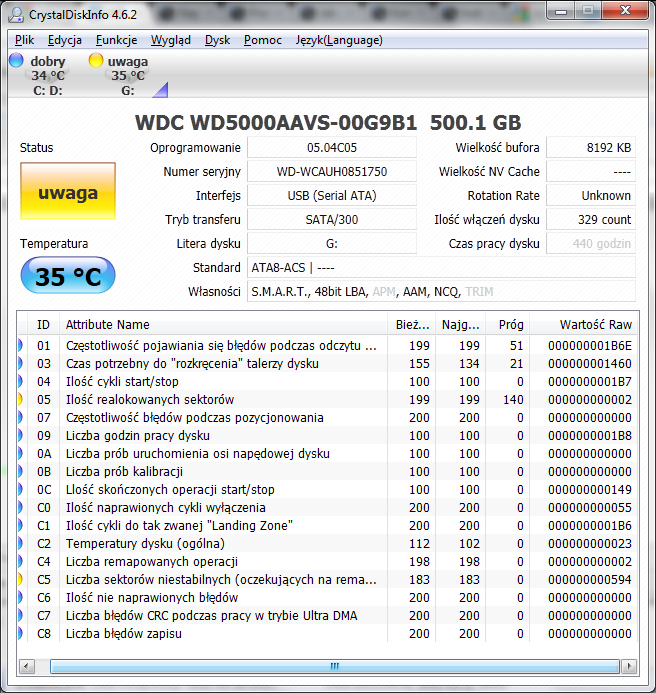Click the yellow status icon of row 05
Screen dimensions: 656x693
coord(20,399)
